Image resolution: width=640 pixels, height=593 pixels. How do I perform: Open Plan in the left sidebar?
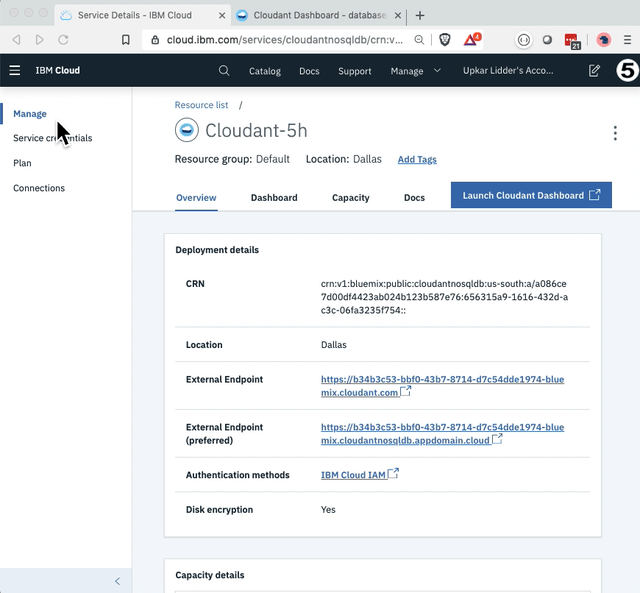tap(22, 163)
